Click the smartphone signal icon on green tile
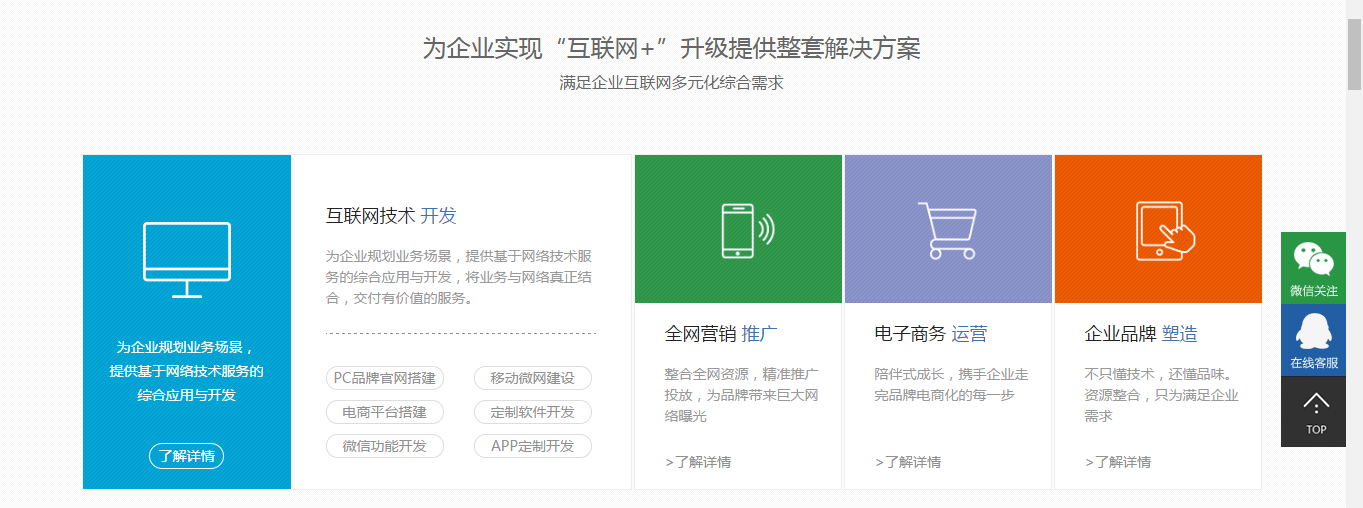This screenshot has height=508, width=1363. pyautogui.click(x=747, y=230)
